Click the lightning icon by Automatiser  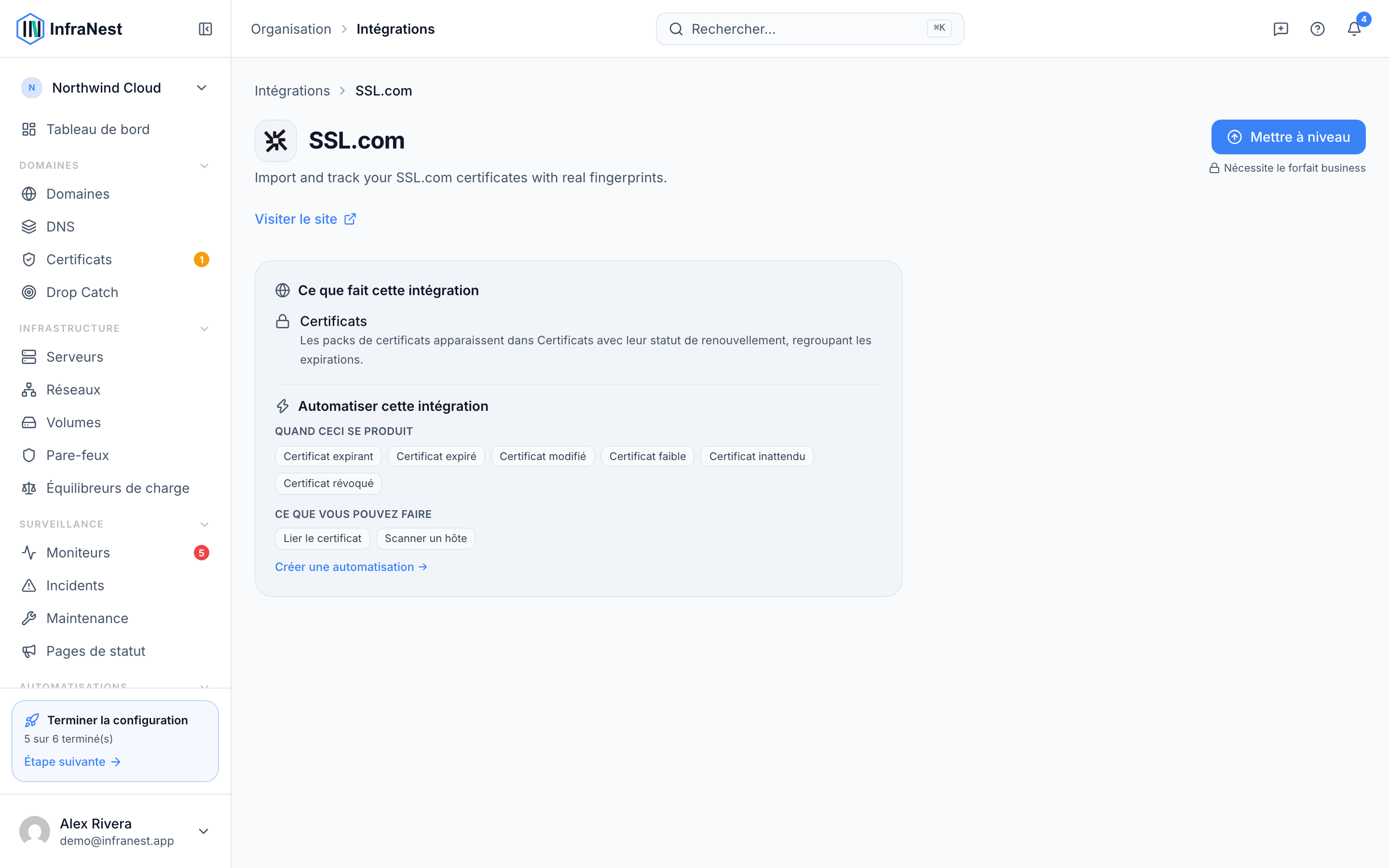click(283, 407)
